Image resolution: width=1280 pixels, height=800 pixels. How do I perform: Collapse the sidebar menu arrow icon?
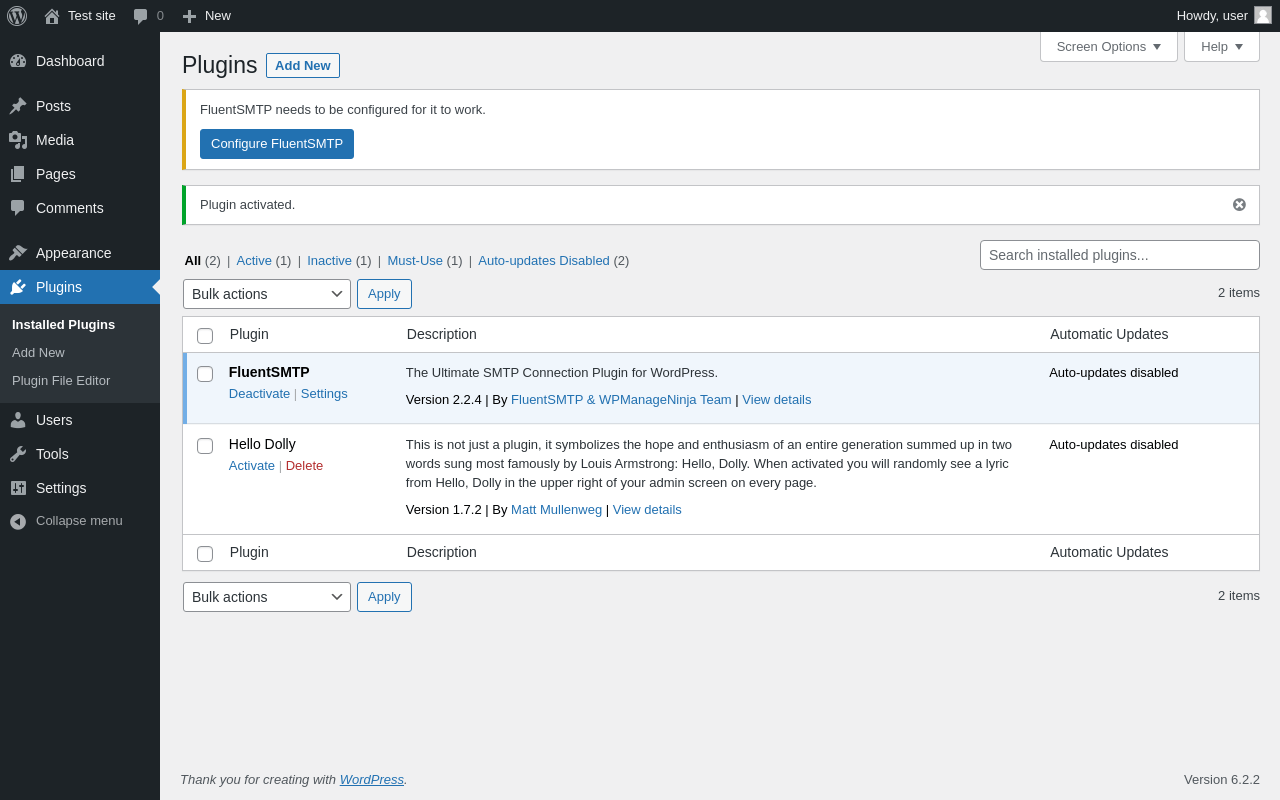tap(18, 521)
